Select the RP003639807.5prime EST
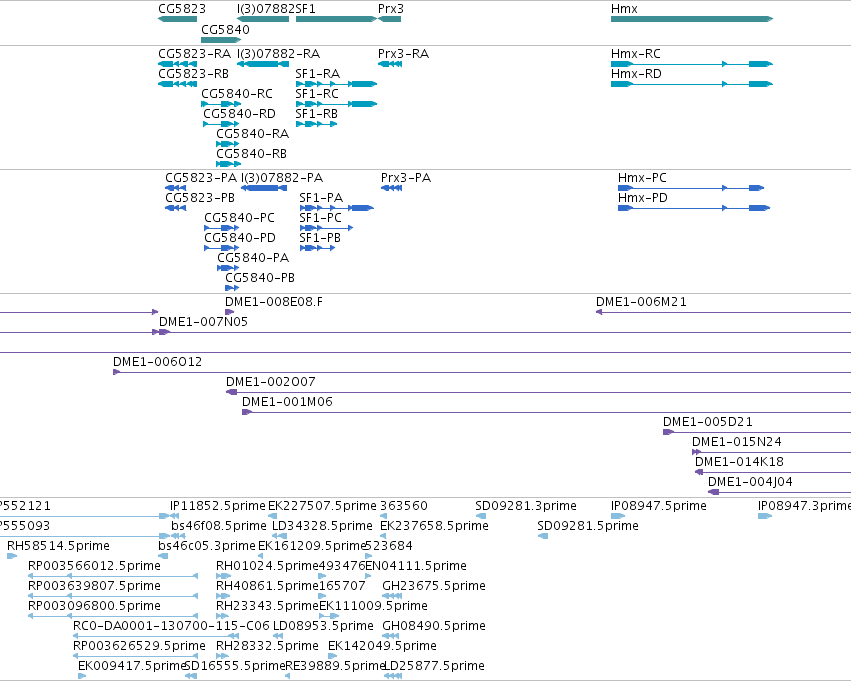The width and height of the screenshot is (851, 681). [113, 596]
